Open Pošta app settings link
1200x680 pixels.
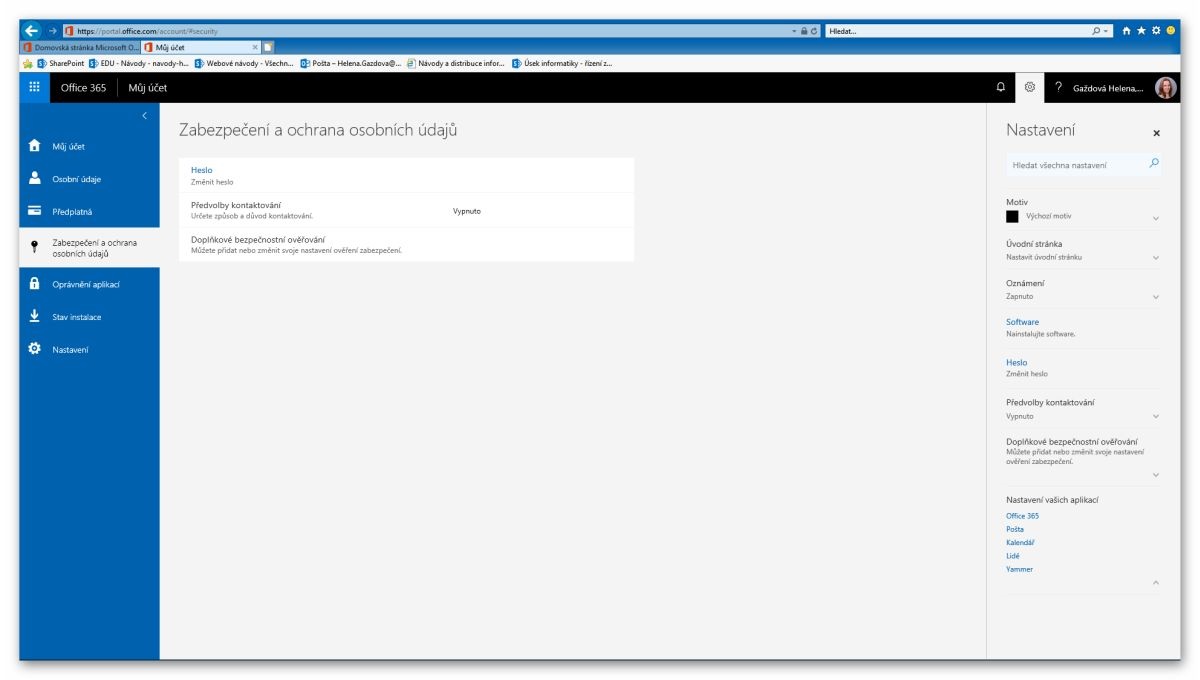pos(1015,529)
